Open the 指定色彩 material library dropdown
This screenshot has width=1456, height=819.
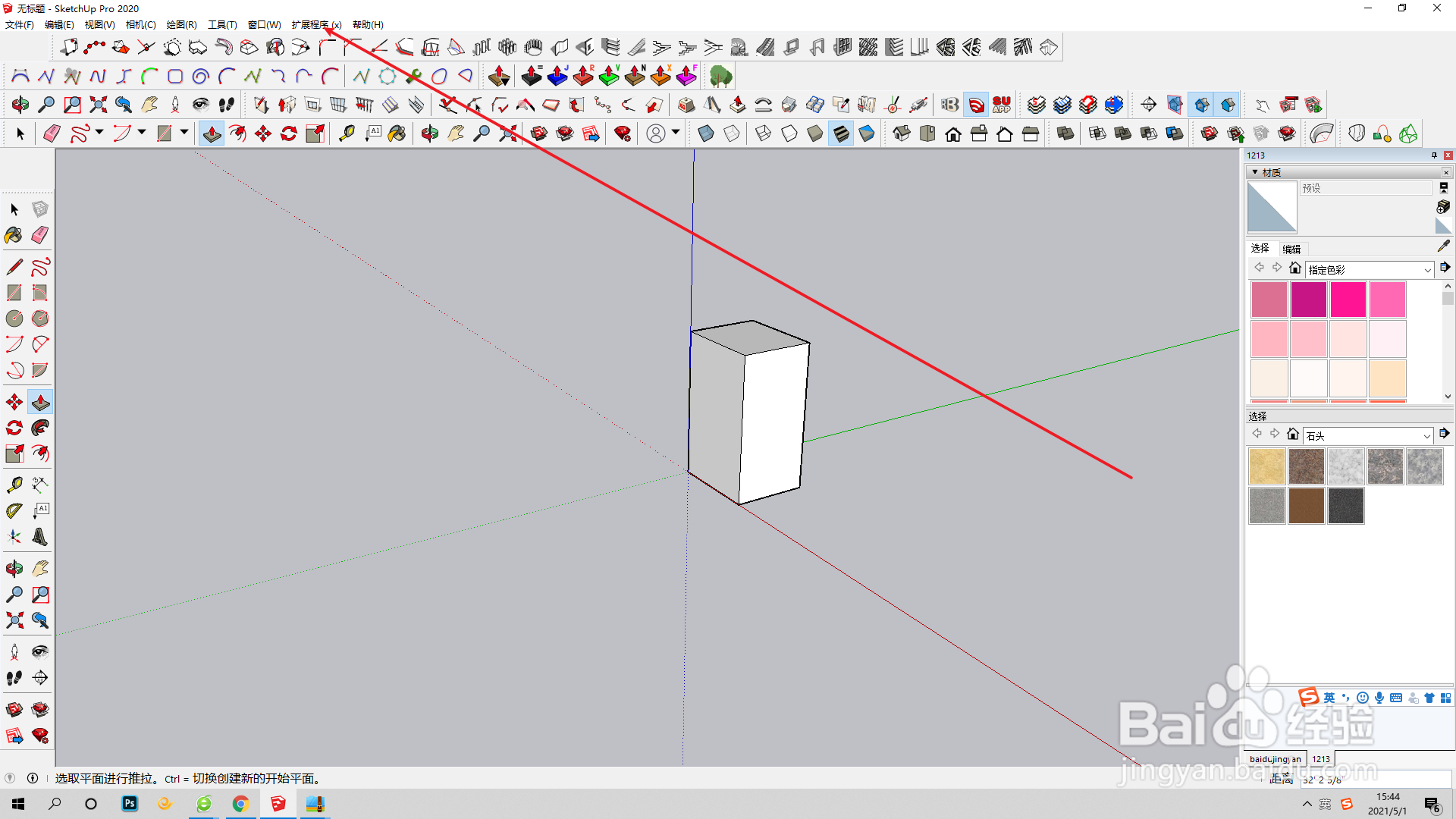[x=1427, y=270]
